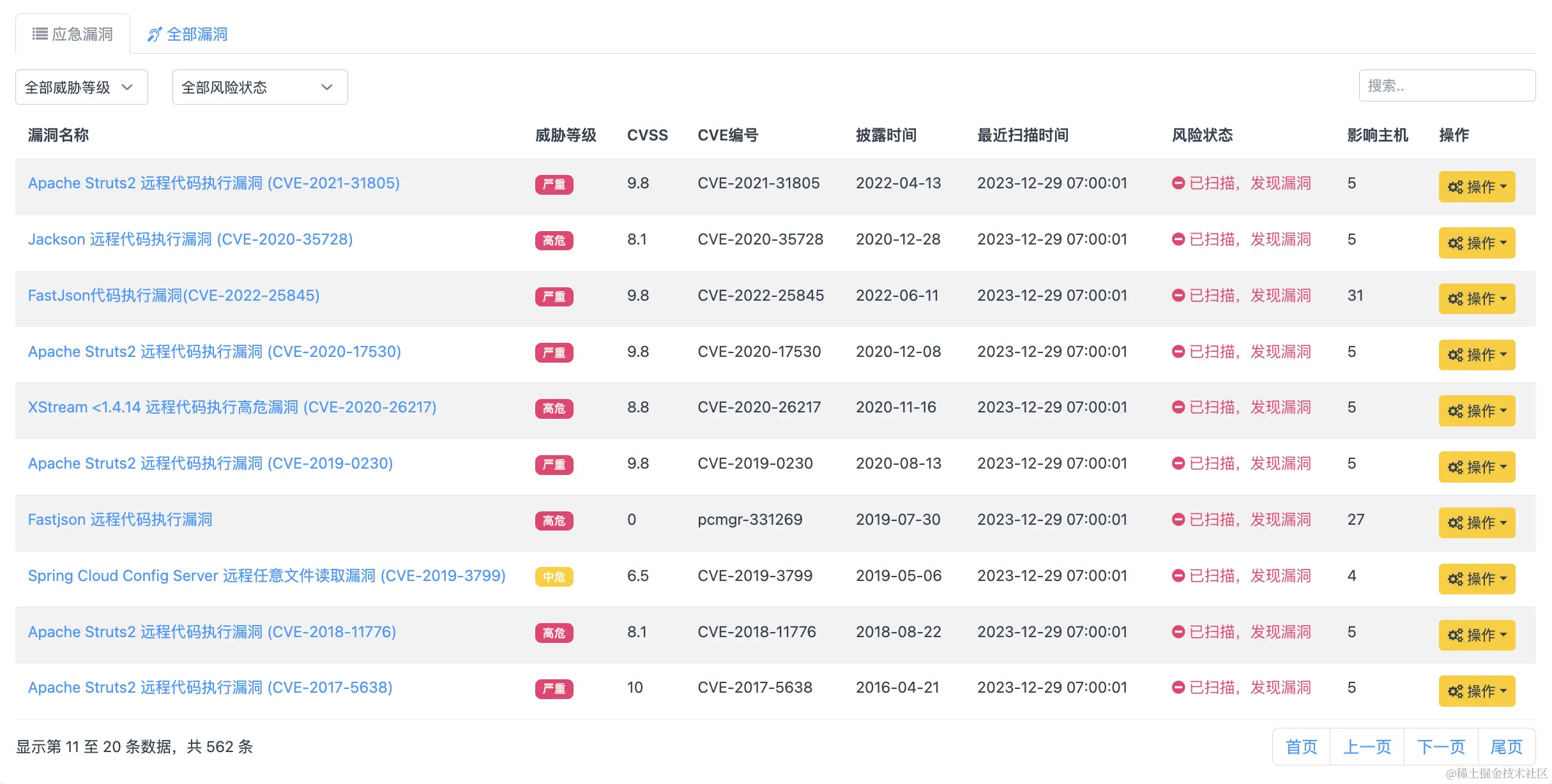1552x784 pixels.
Task: Click gears icon in Jackson row 操作 button
Action: tap(1455, 243)
